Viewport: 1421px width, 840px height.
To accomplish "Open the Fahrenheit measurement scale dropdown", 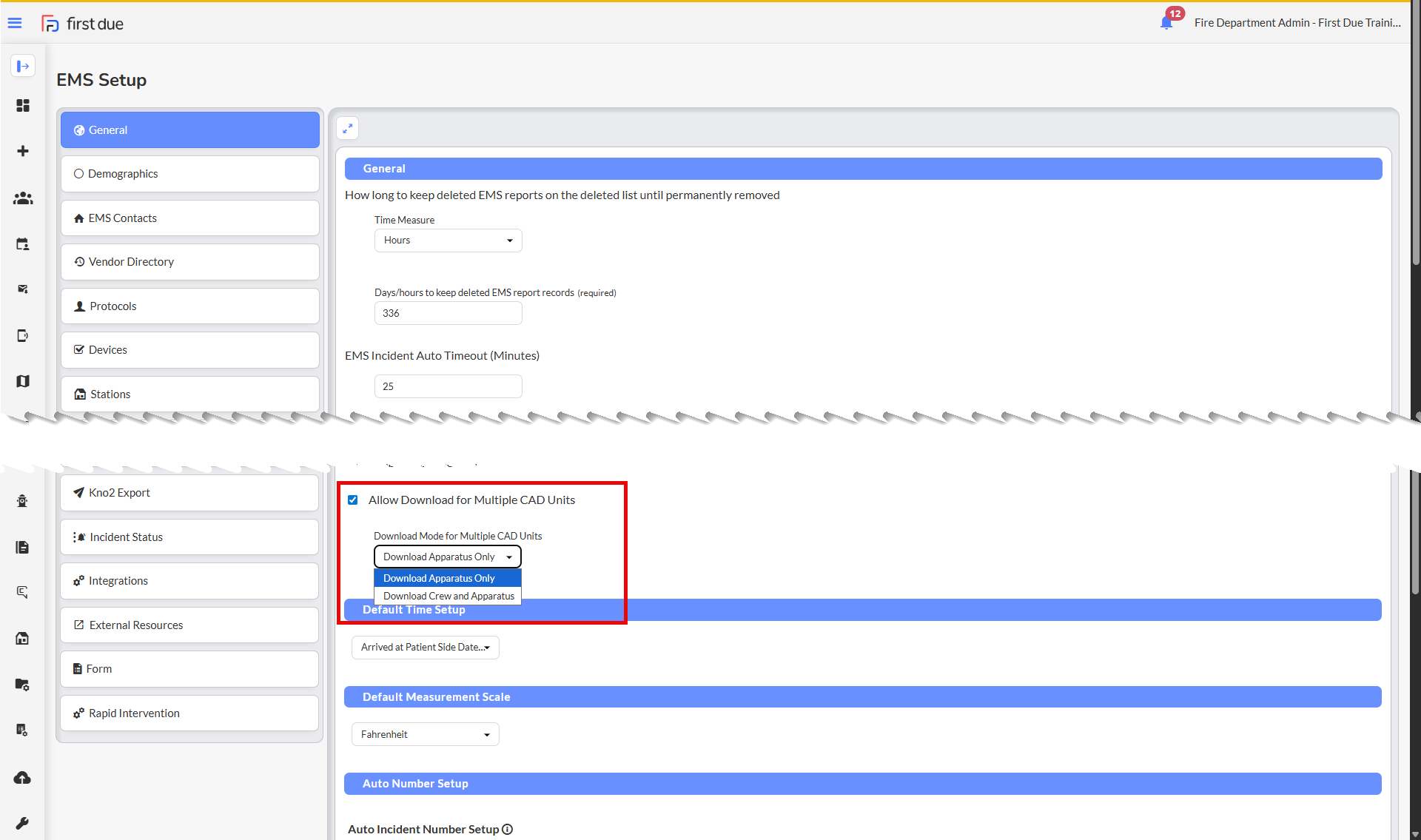I will coord(425,734).
